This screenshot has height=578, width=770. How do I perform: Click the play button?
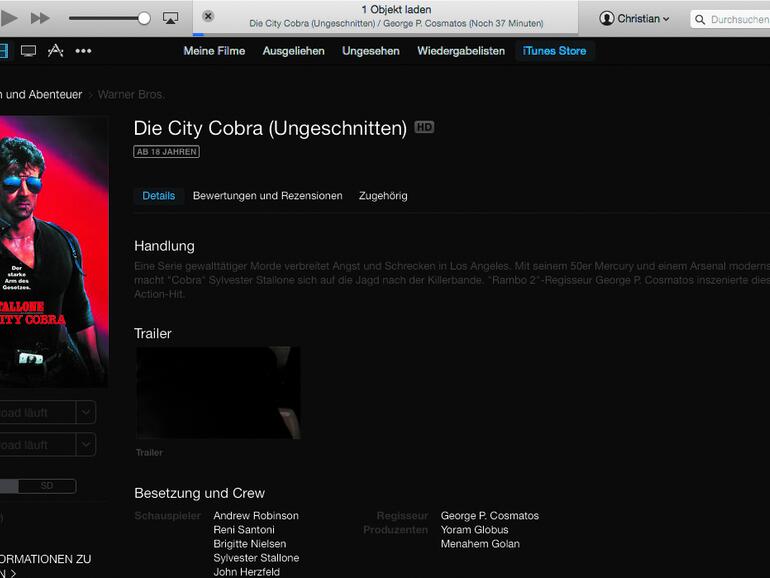(9, 18)
